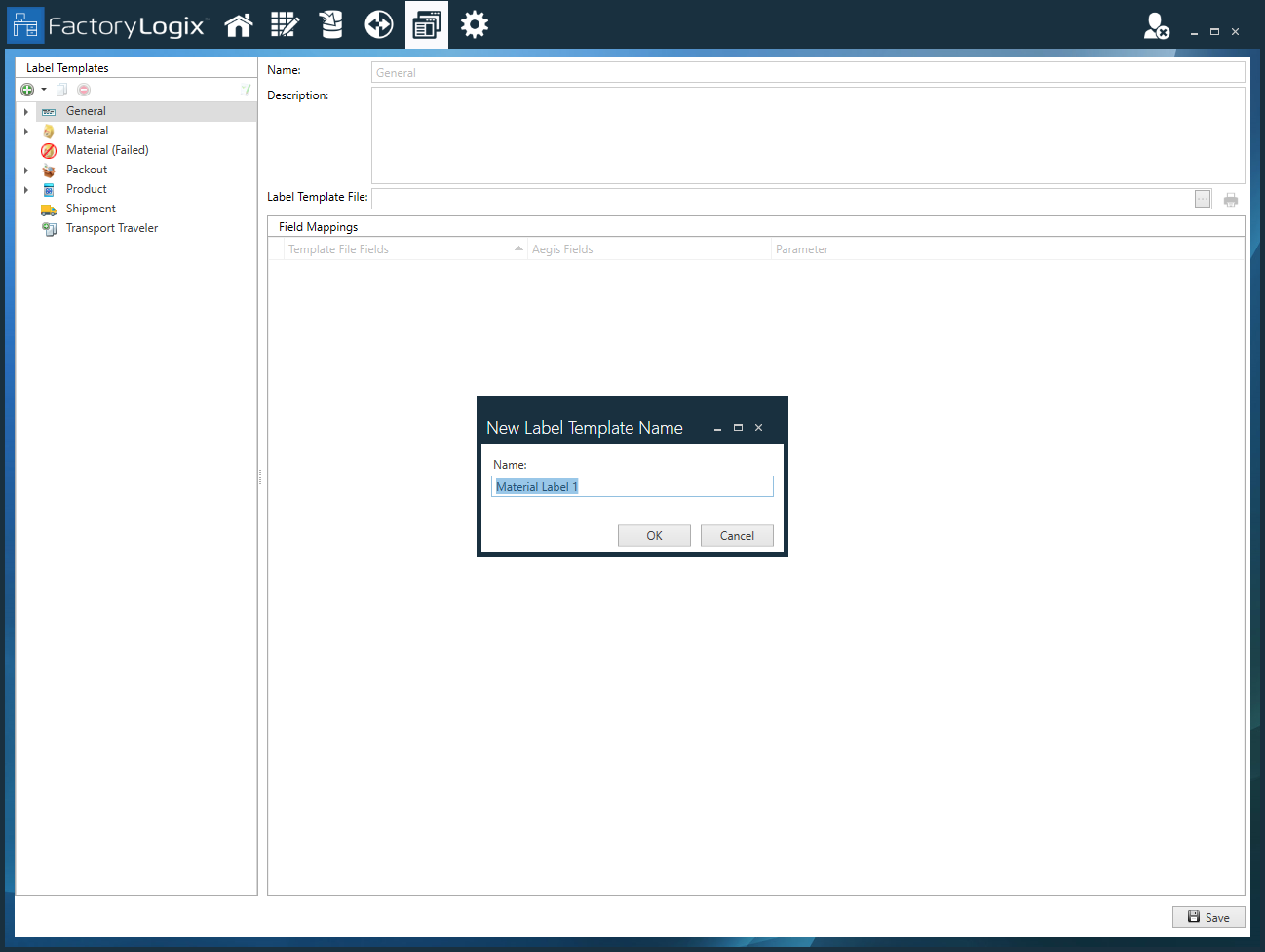Screen dimensions: 1265x952
Task: Select the Material (Failed) template
Action: click(x=107, y=149)
